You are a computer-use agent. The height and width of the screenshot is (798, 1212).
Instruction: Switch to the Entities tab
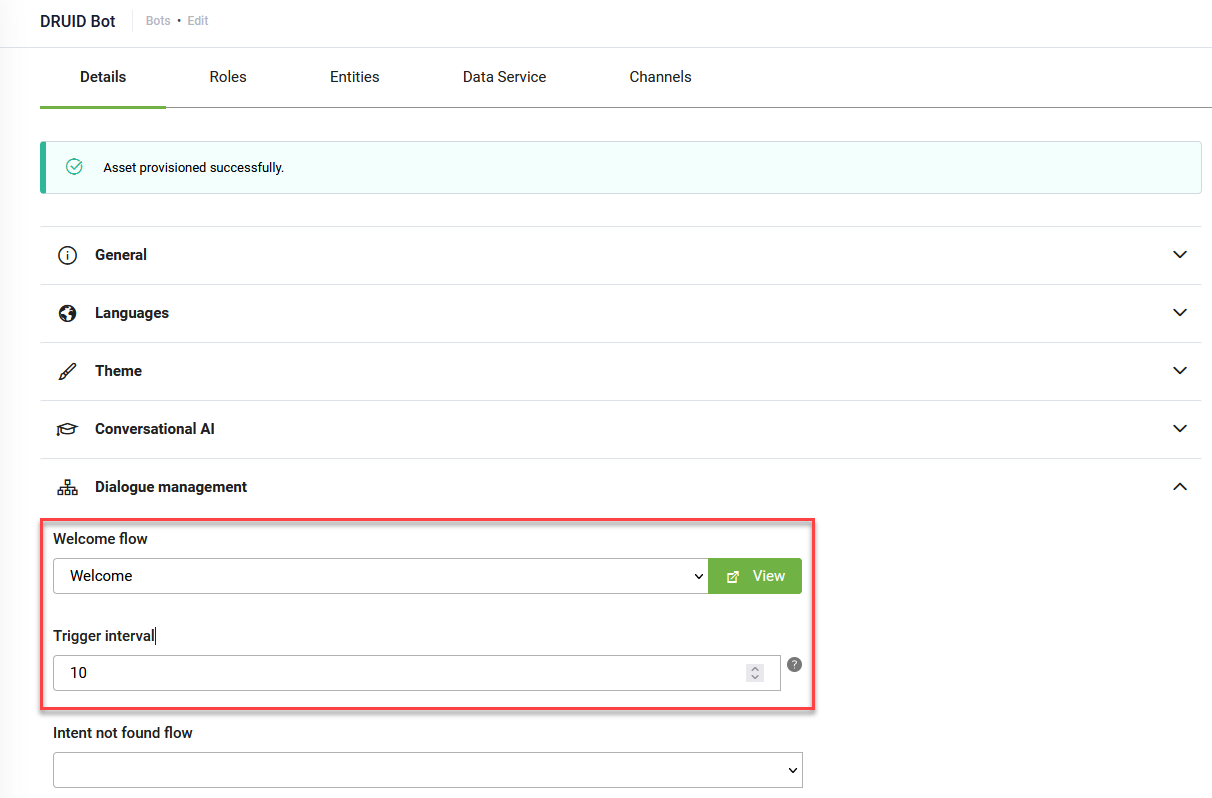354,77
